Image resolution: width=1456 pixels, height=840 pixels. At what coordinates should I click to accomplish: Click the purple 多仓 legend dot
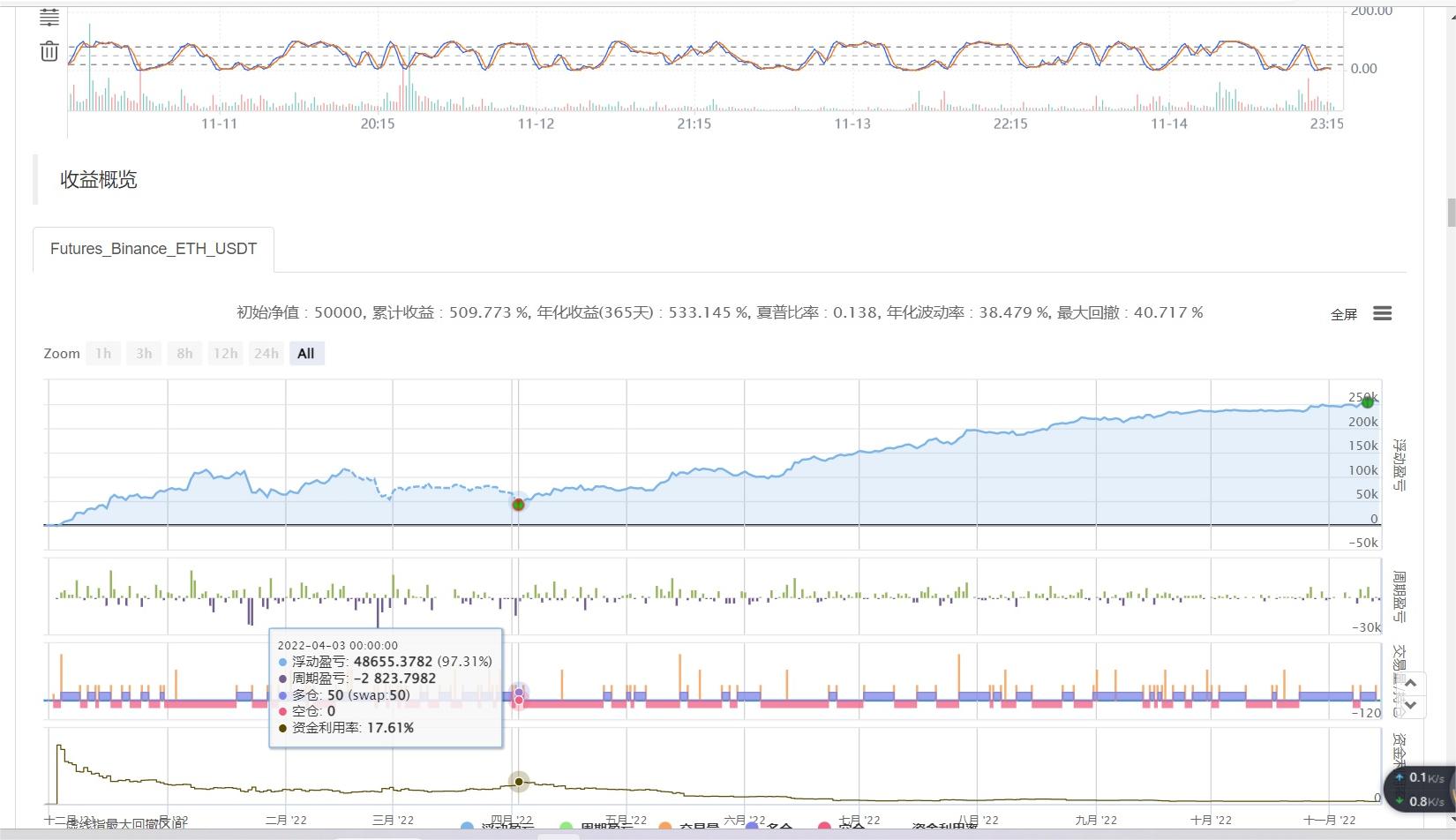(x=751, y=827)
